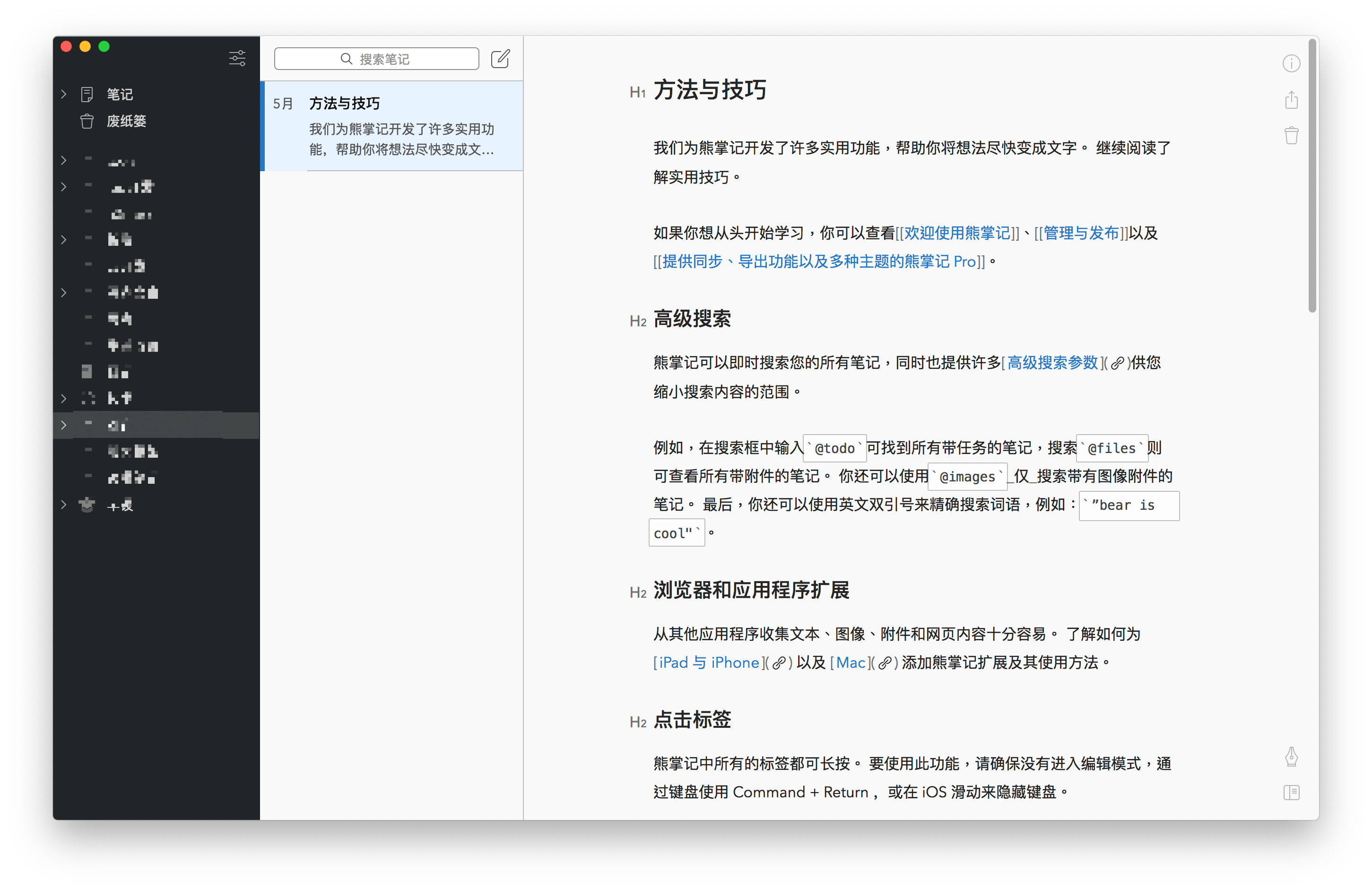This screenshot has height=890, width=1372.
Task: Open the 管理与发布 link
Action: coord(1081,233)
